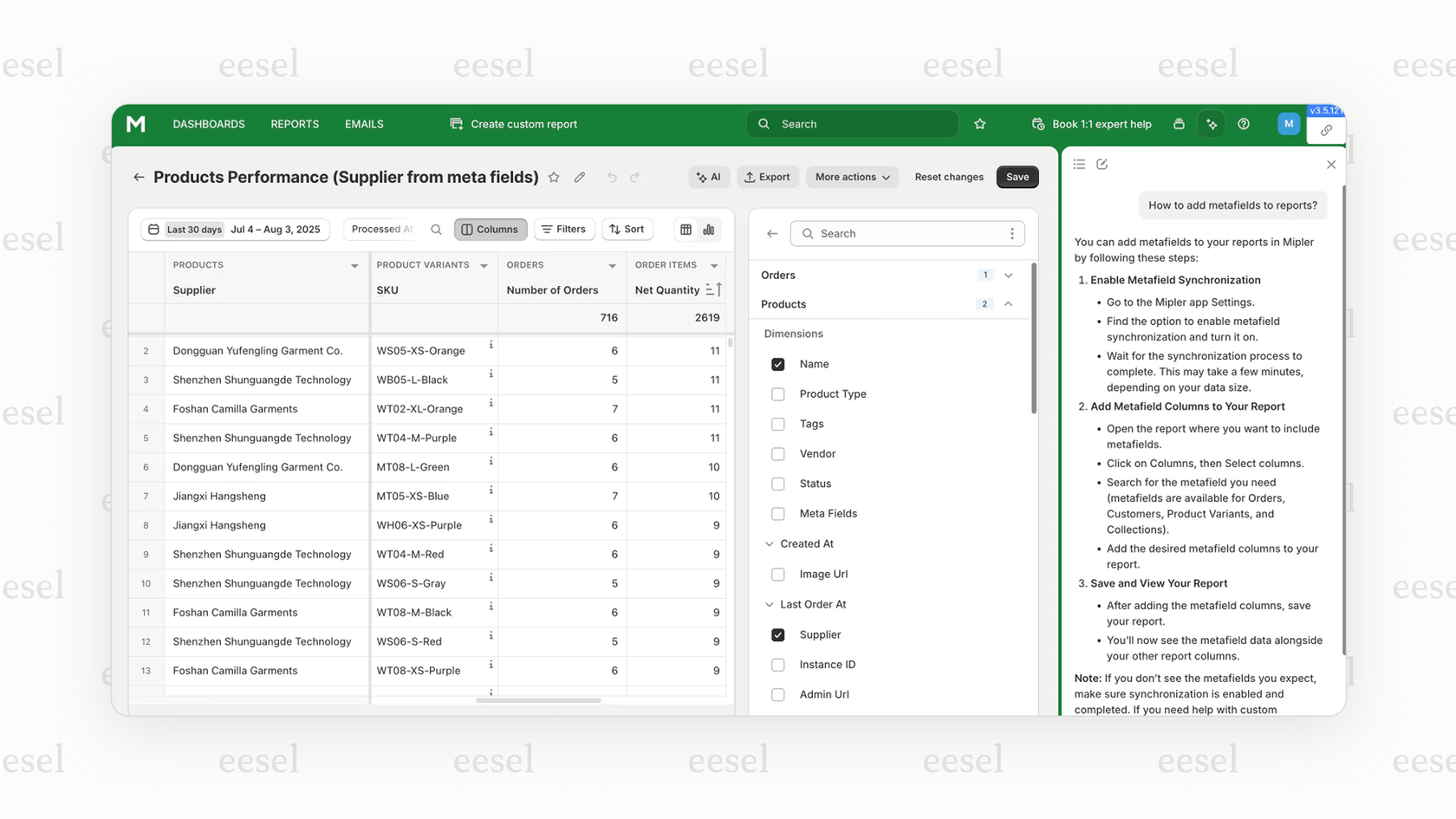Enable the Vendor dimension checkbox

click(777, 453)
